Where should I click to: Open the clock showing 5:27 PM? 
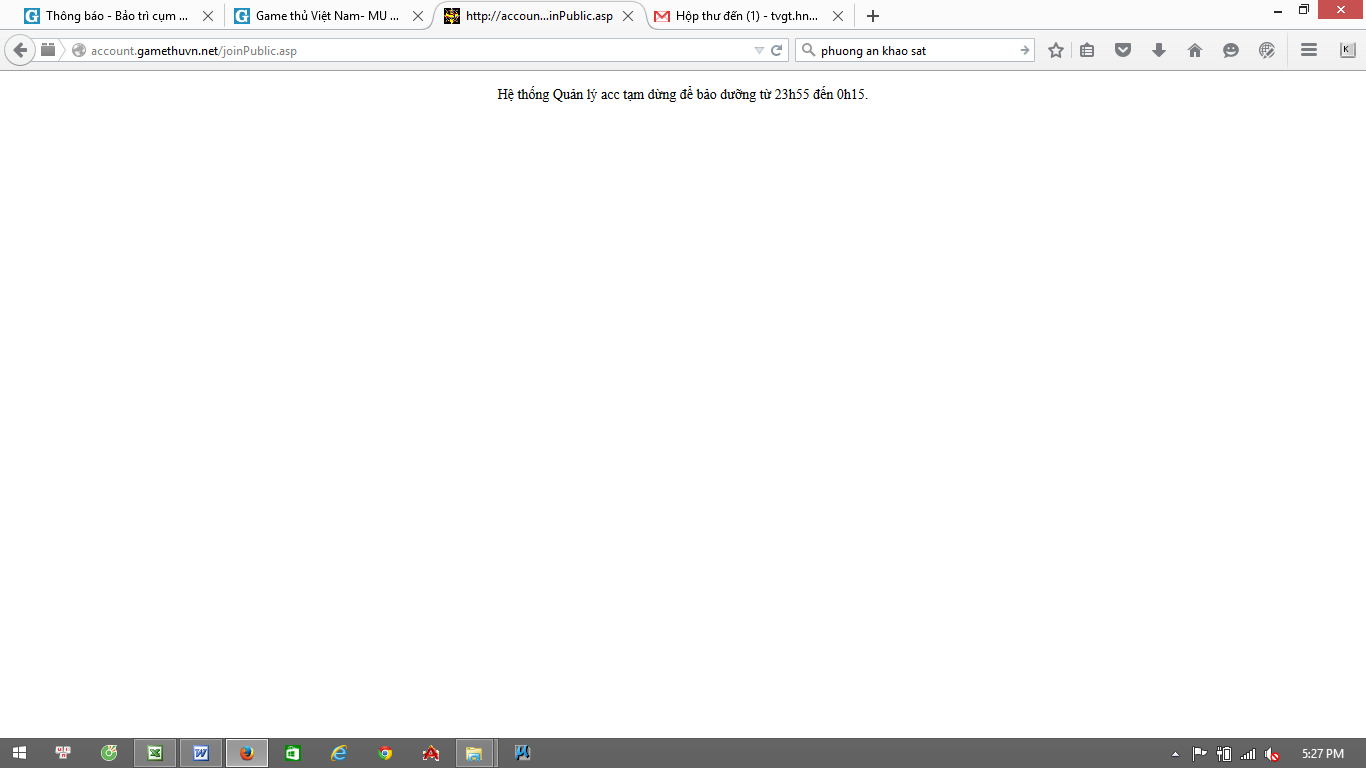point(1323,753)
